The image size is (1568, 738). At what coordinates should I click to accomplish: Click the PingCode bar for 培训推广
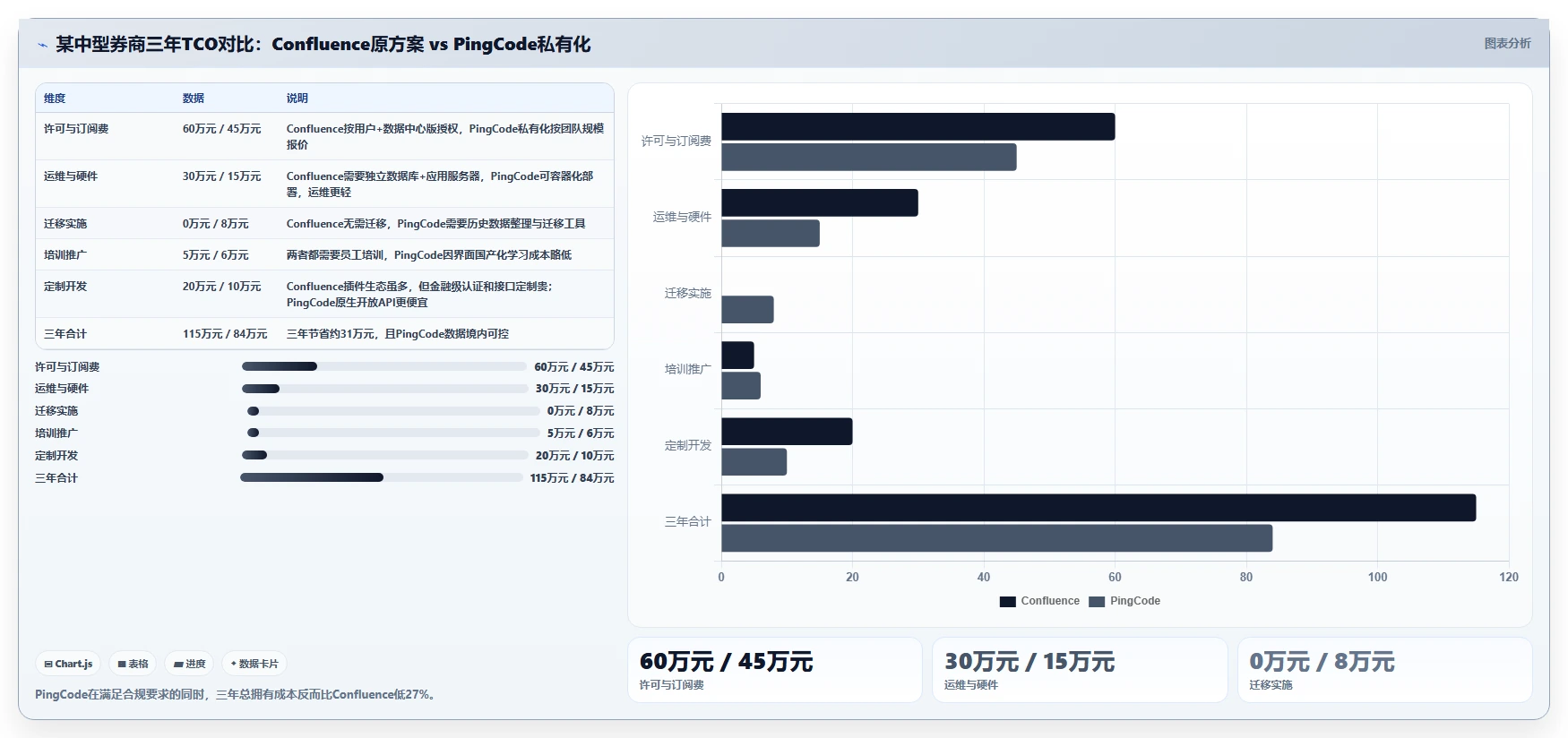click(x=741, y=385)
